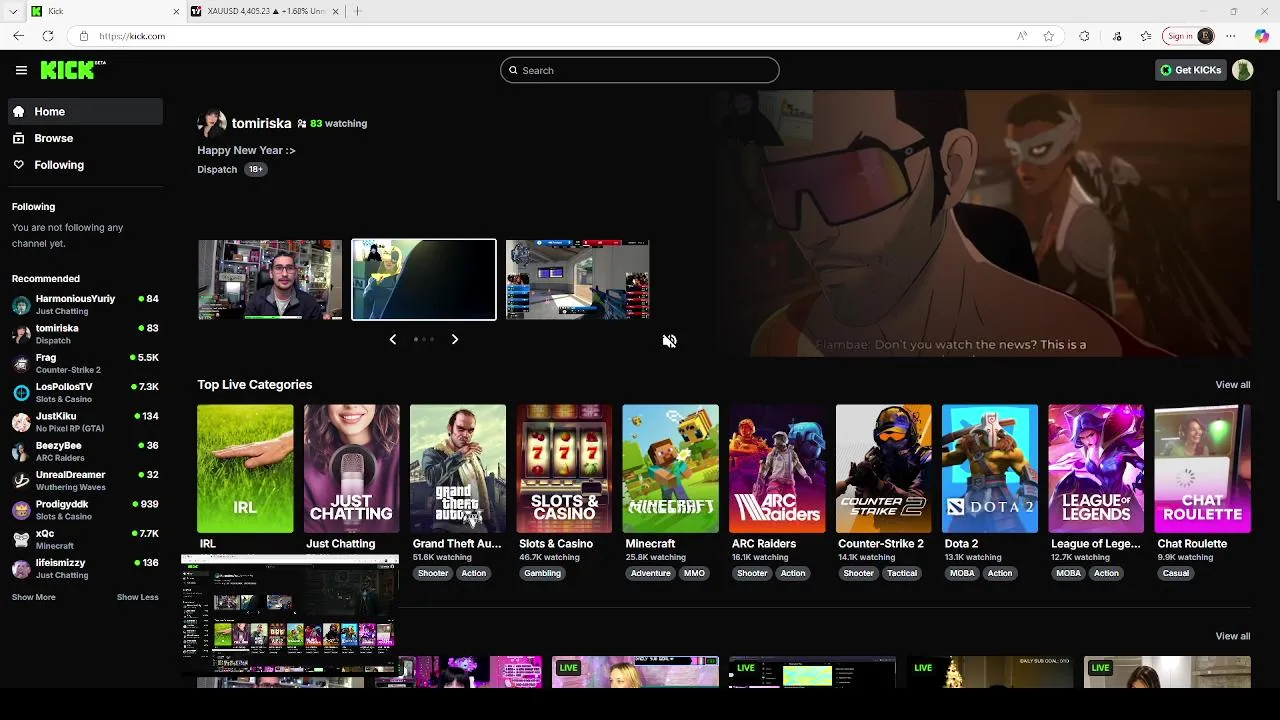Click the Dispatch category link

point(217,169)
